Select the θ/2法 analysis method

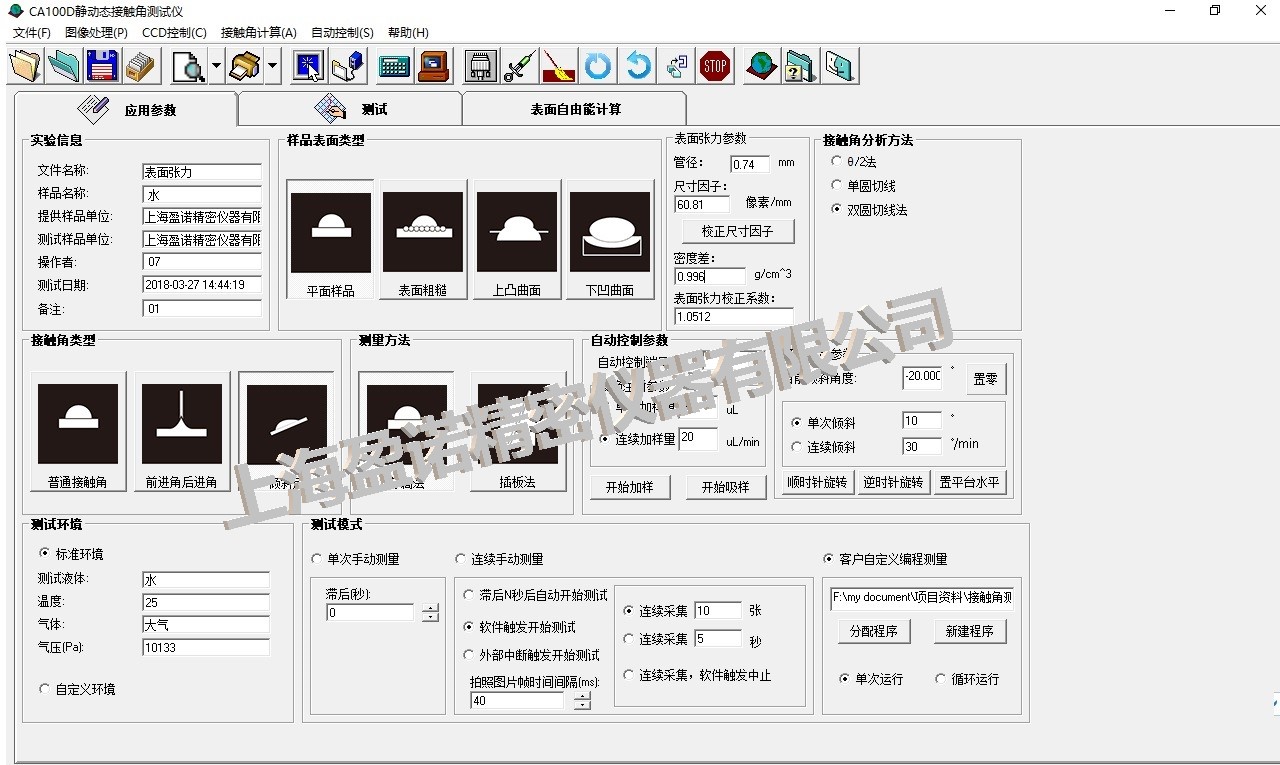(837, 161)
